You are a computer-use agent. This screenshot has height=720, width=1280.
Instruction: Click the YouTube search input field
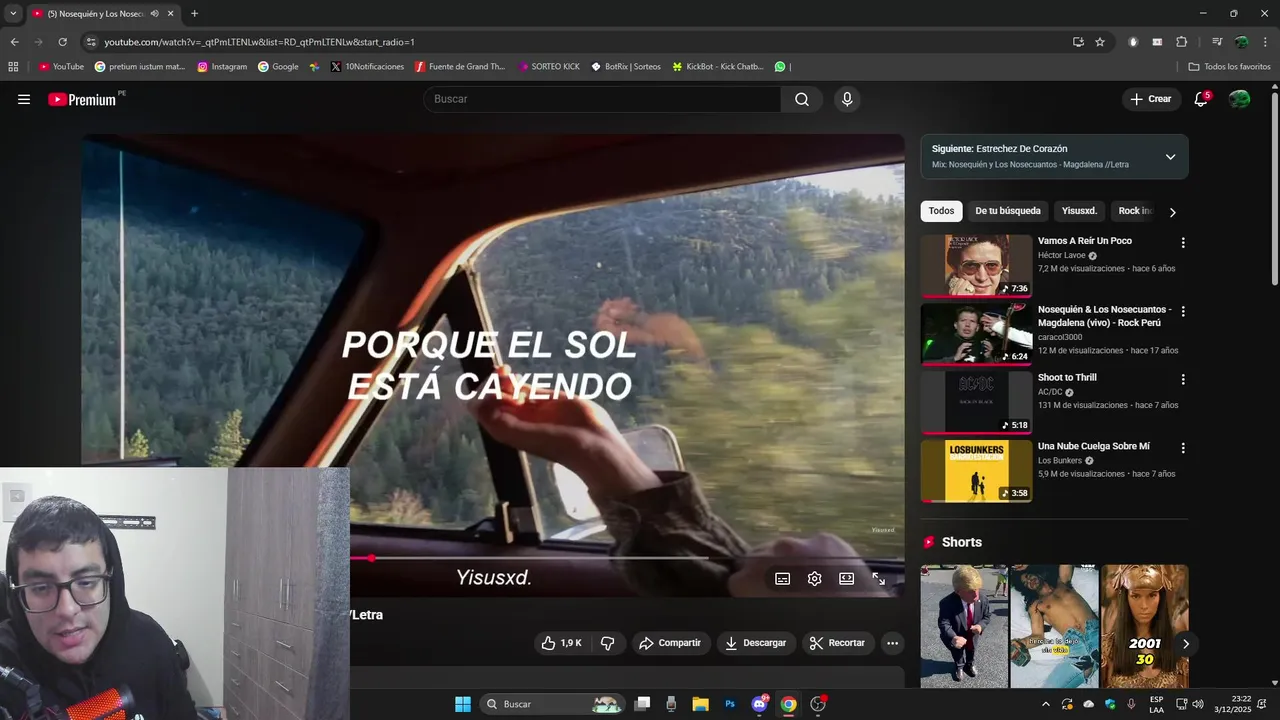[x=603, y=99]
